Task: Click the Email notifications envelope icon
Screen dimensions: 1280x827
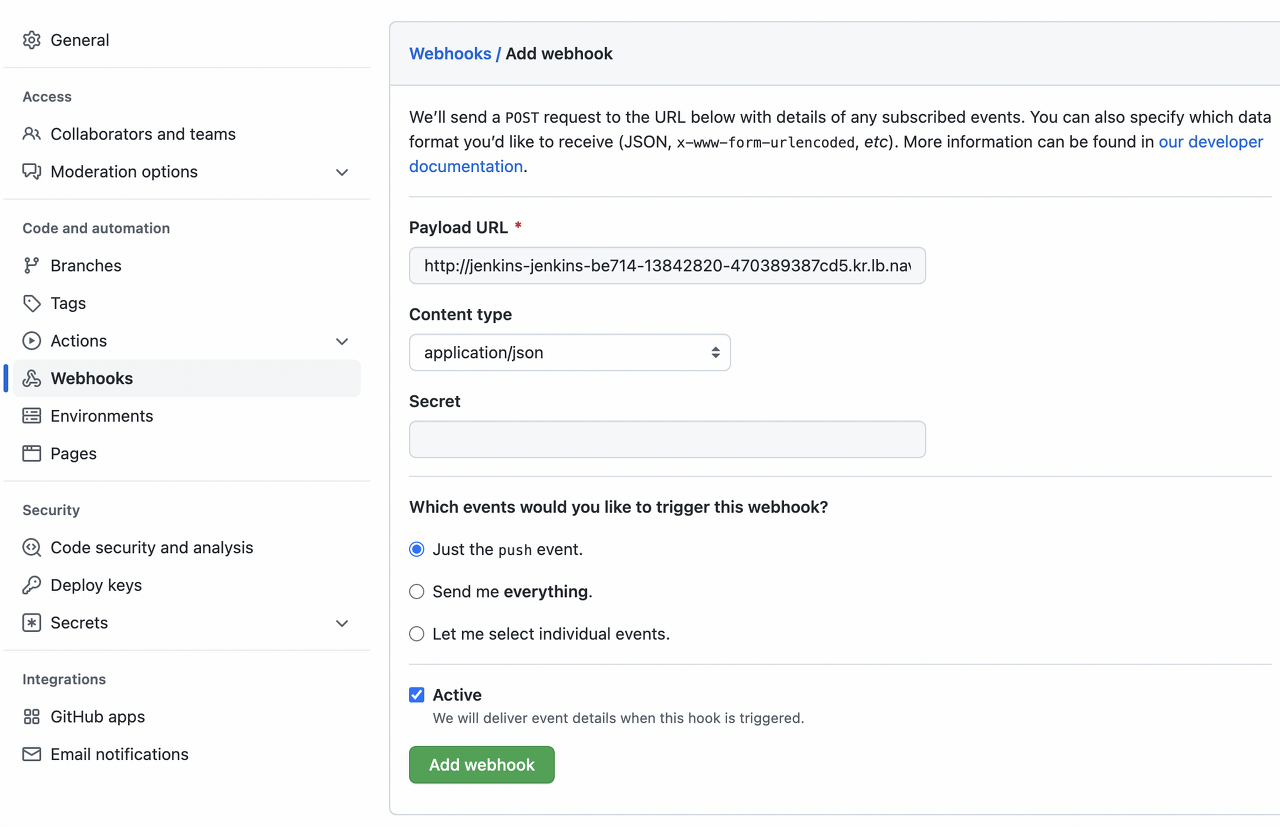Action: tap(32, 755)
